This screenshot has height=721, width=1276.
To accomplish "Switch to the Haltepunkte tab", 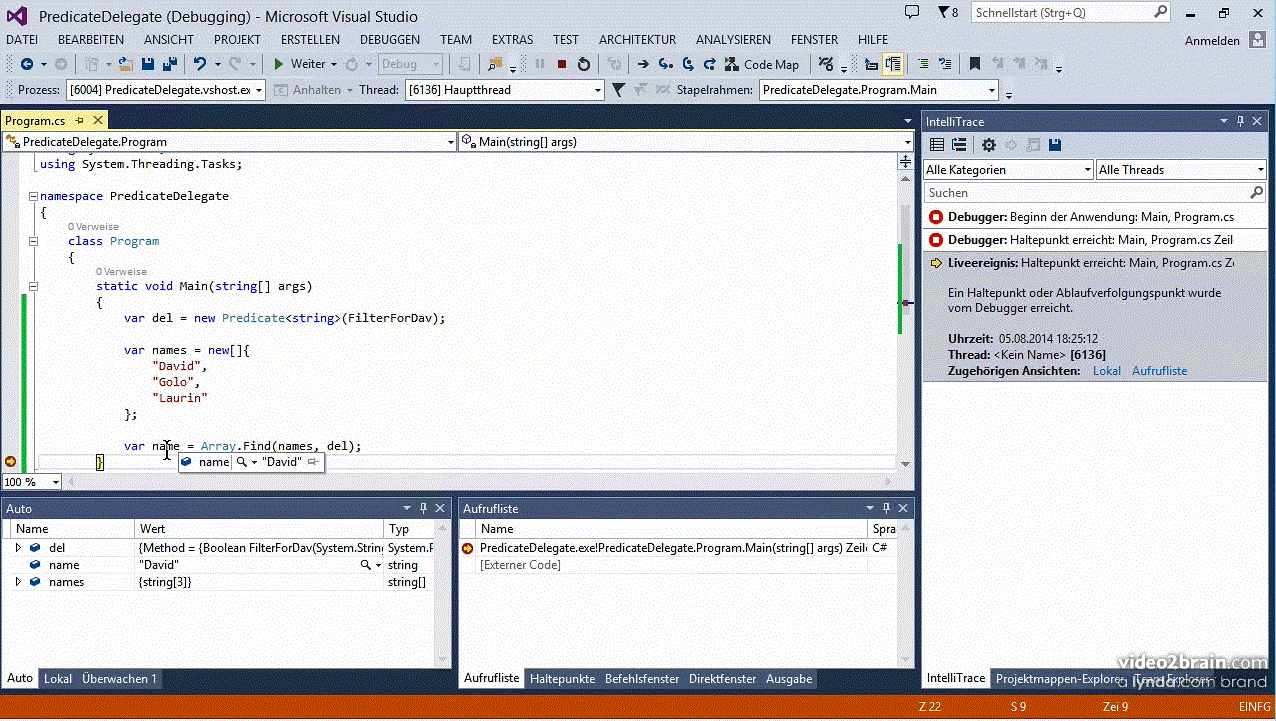I will click(x=563, y=678).
